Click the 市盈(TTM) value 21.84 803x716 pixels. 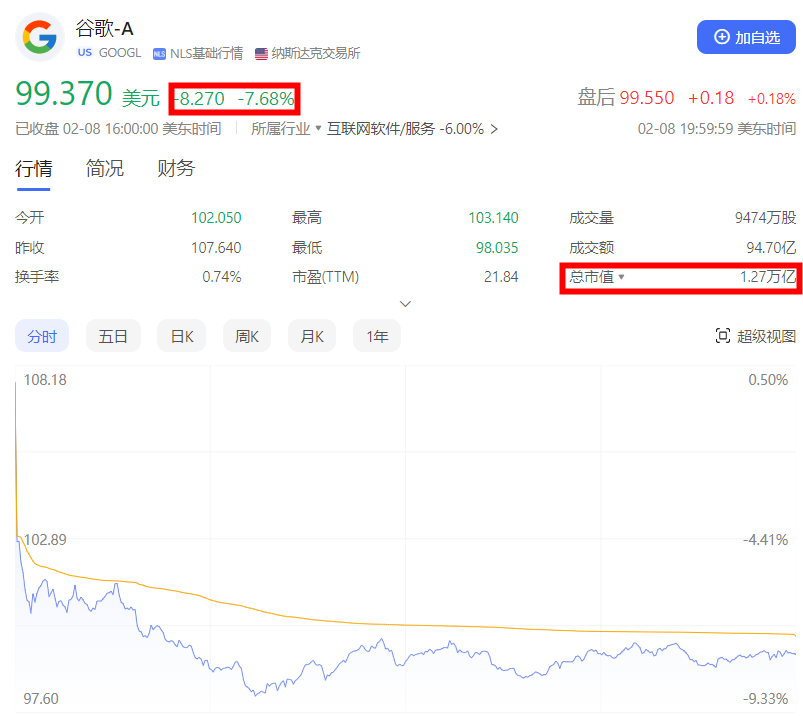coord(501,277)
